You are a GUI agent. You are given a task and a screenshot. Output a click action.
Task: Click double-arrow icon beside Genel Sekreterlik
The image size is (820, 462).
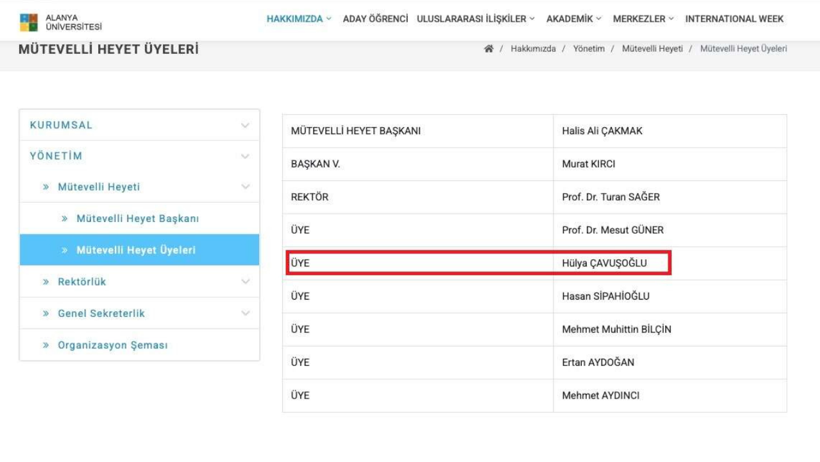tap(46, 313)
